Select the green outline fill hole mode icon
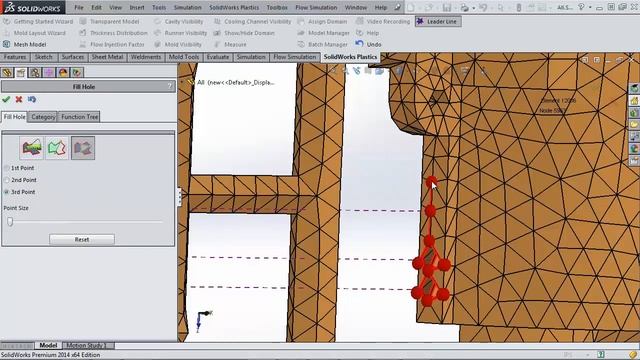 57,148
